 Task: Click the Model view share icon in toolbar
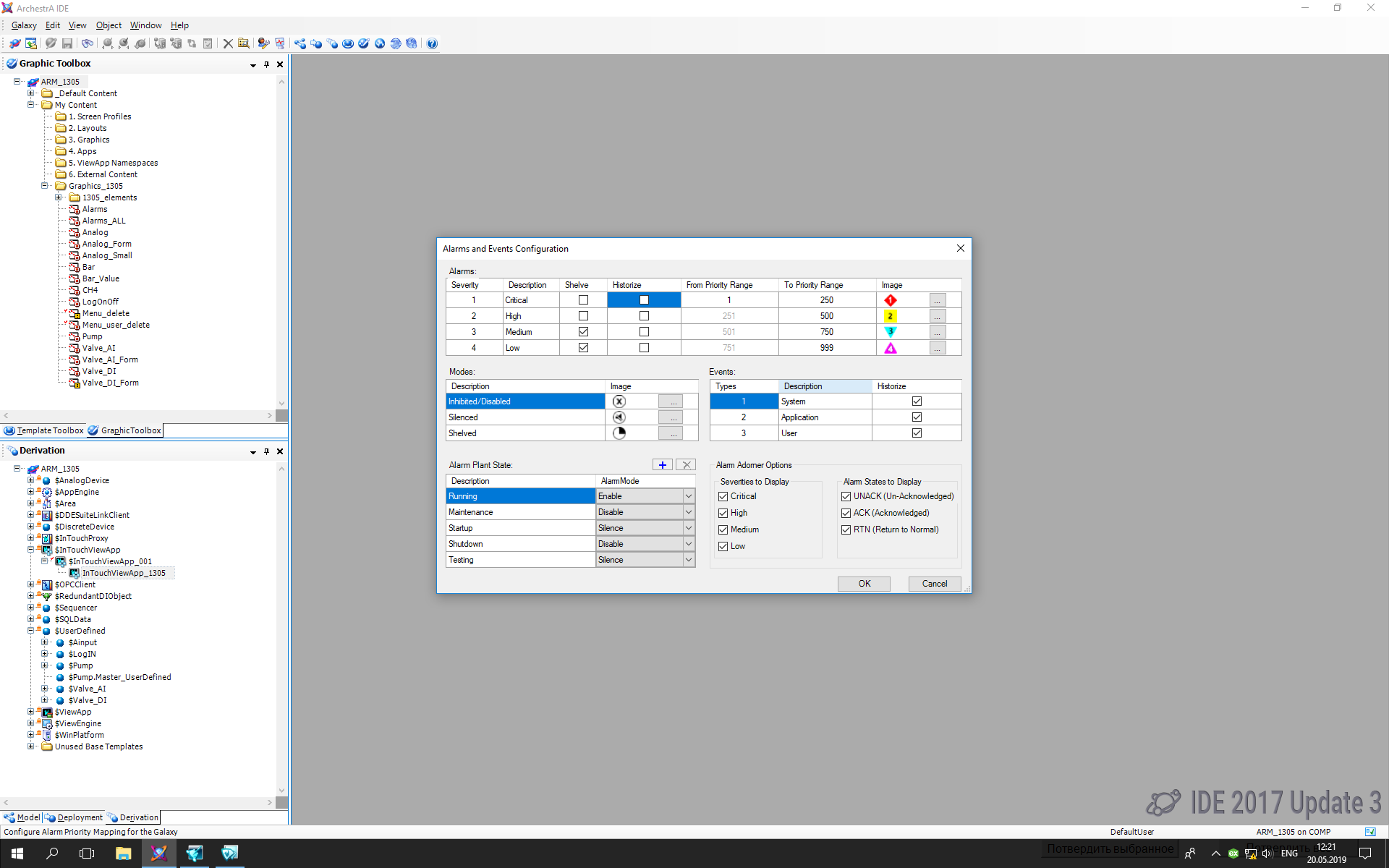[300, 43]
